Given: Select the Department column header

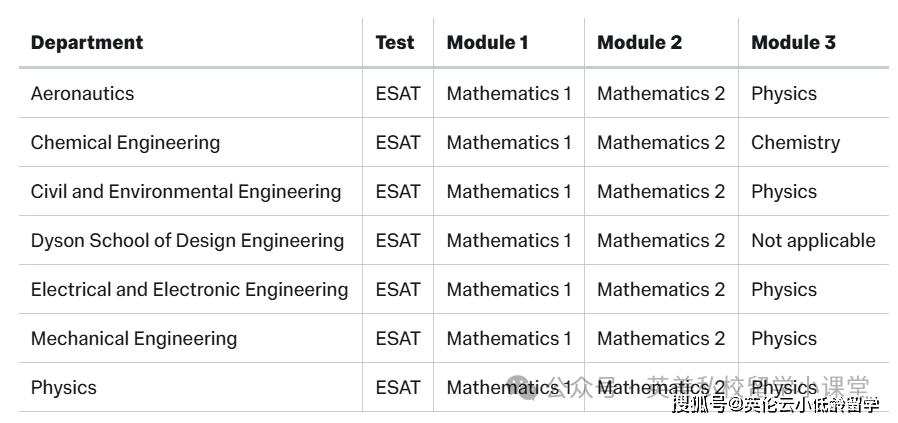Looking at the screenshot, I should tap(87, 42).
